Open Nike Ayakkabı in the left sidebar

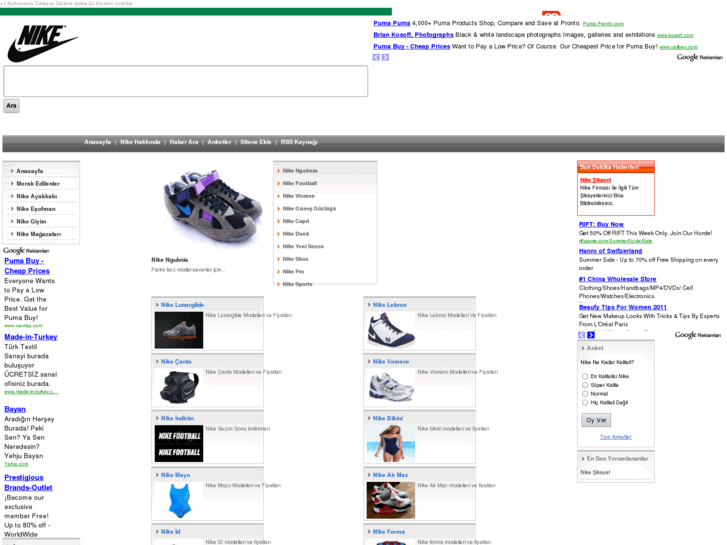tap(37, 196)
